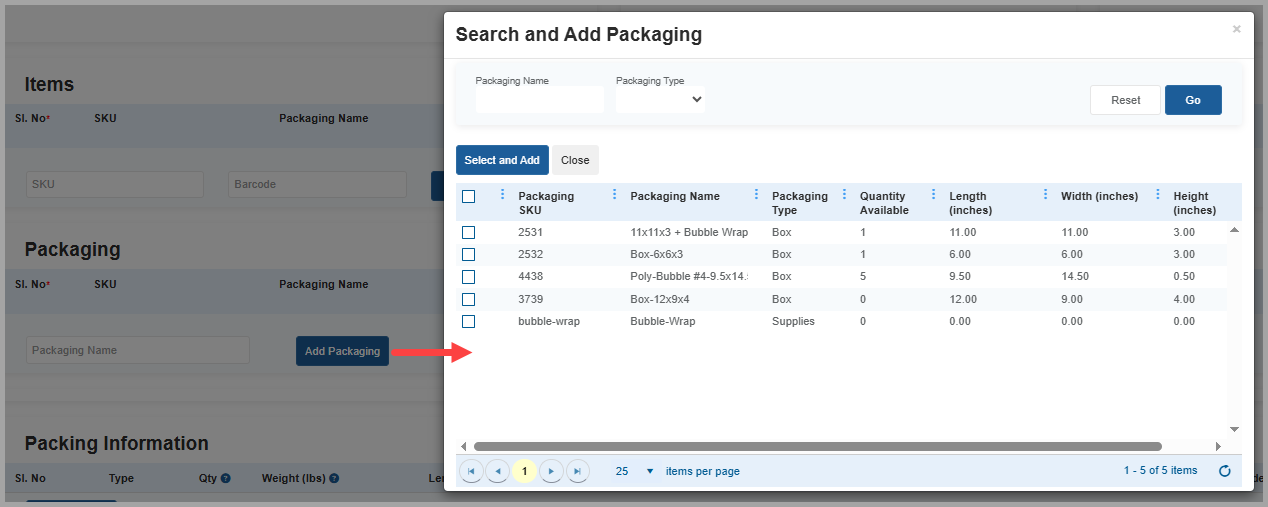Check the row for SKU 2531

(469, 232)
